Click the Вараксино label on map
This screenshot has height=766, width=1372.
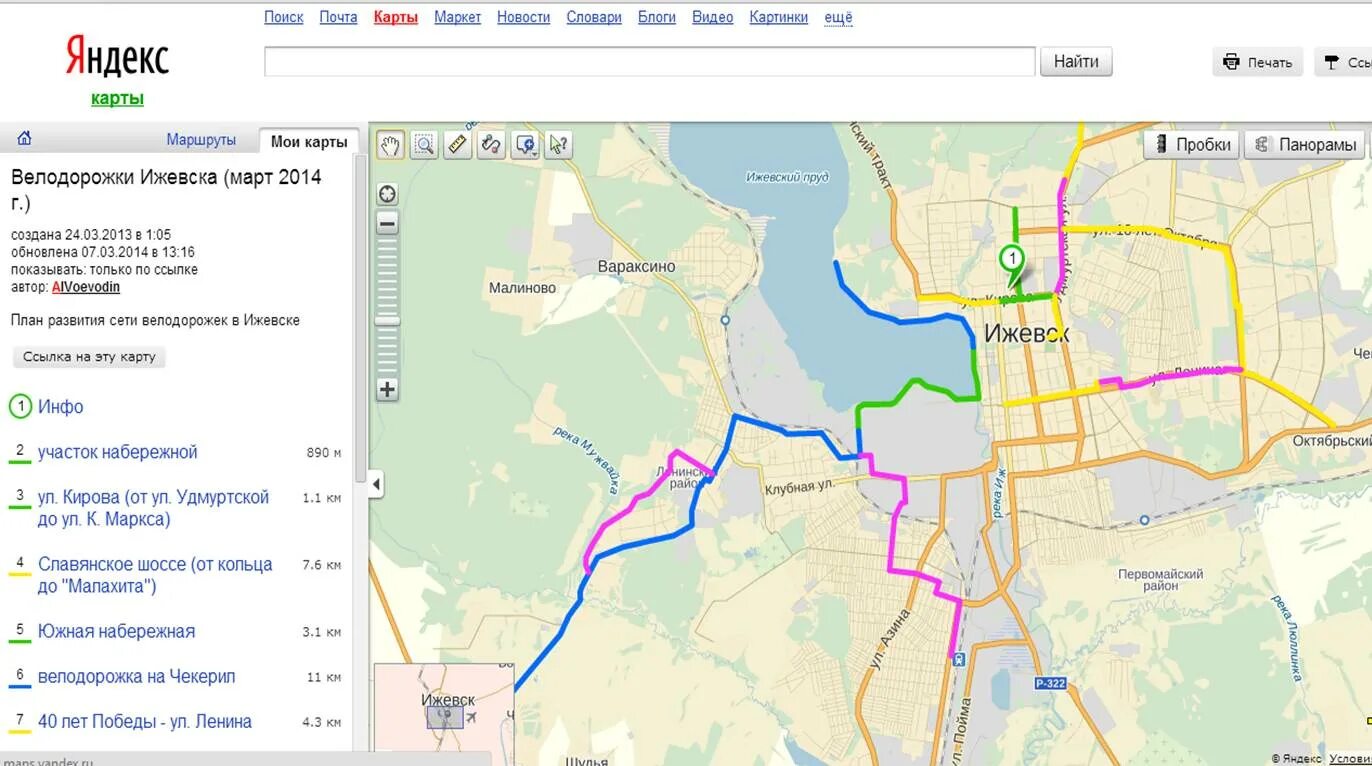coord(637,267)
